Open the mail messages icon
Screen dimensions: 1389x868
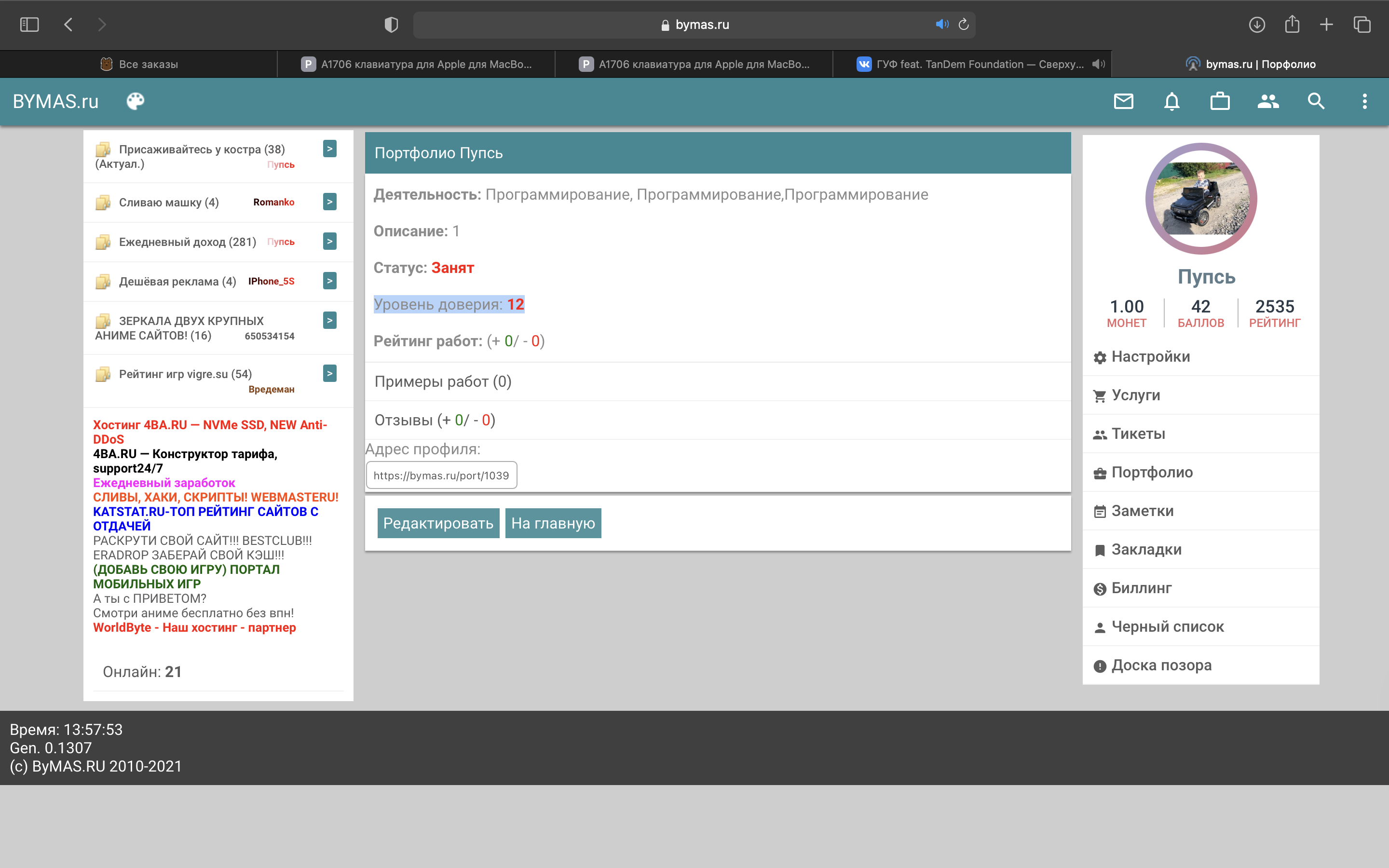coord(1123,102)
